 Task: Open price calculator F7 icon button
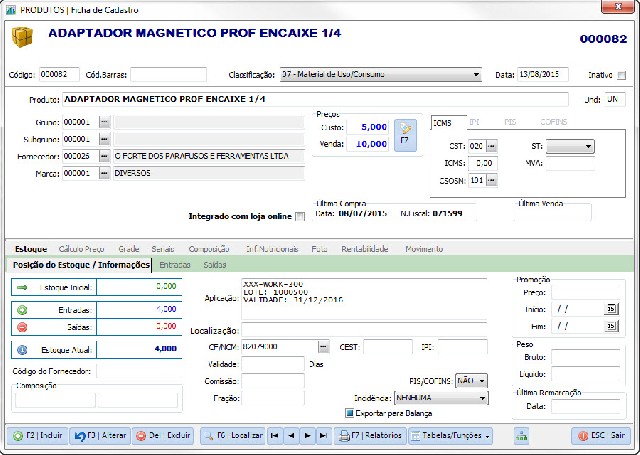tap(405, 135)
